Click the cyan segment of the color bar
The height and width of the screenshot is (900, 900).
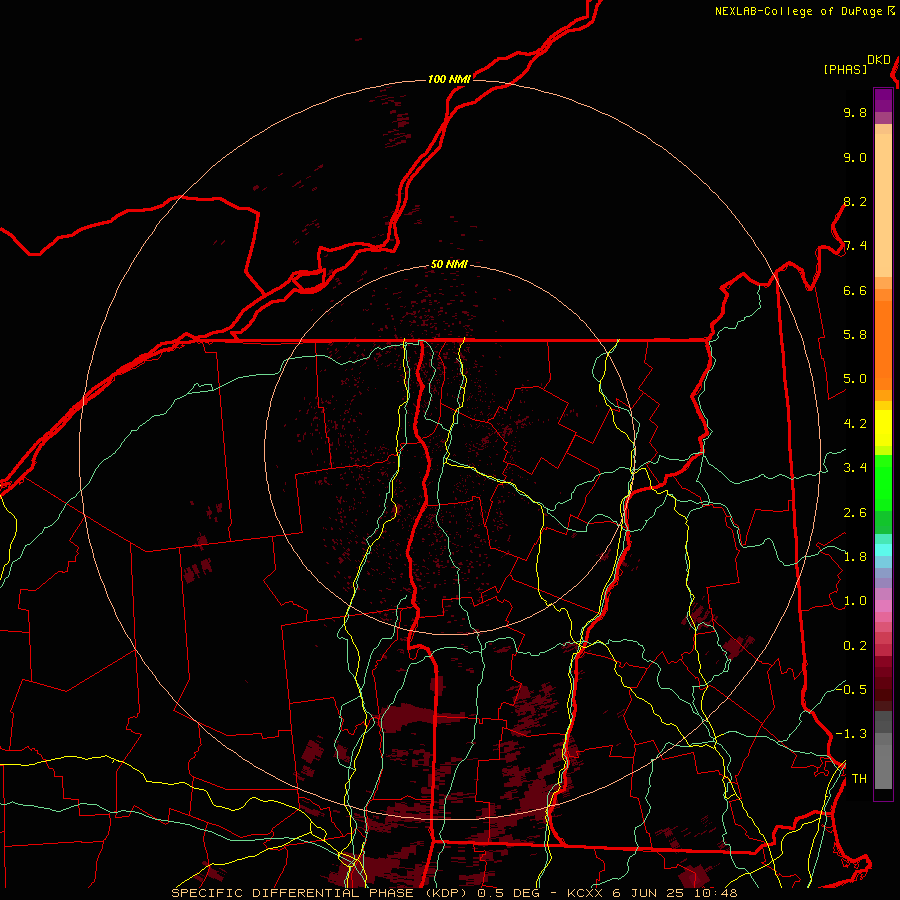pos(883,550)
